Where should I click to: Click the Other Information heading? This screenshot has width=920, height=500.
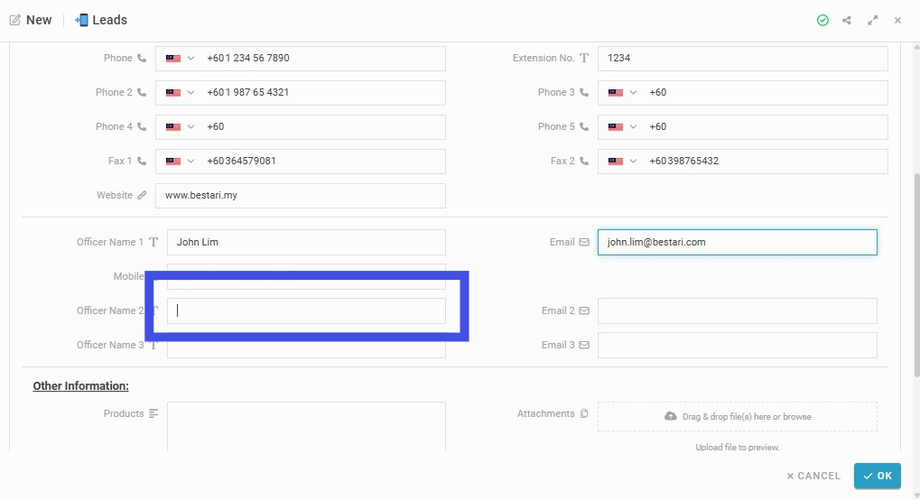80,386
